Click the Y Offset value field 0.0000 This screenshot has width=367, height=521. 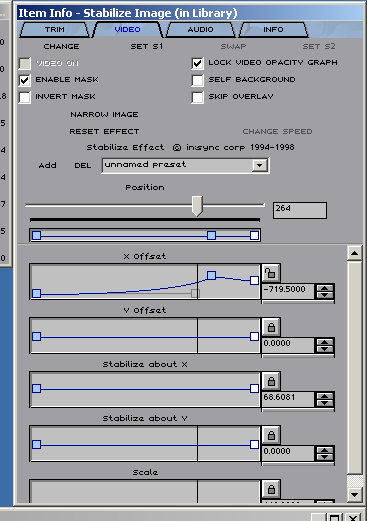pyautogui.click(x=288, y=346)
